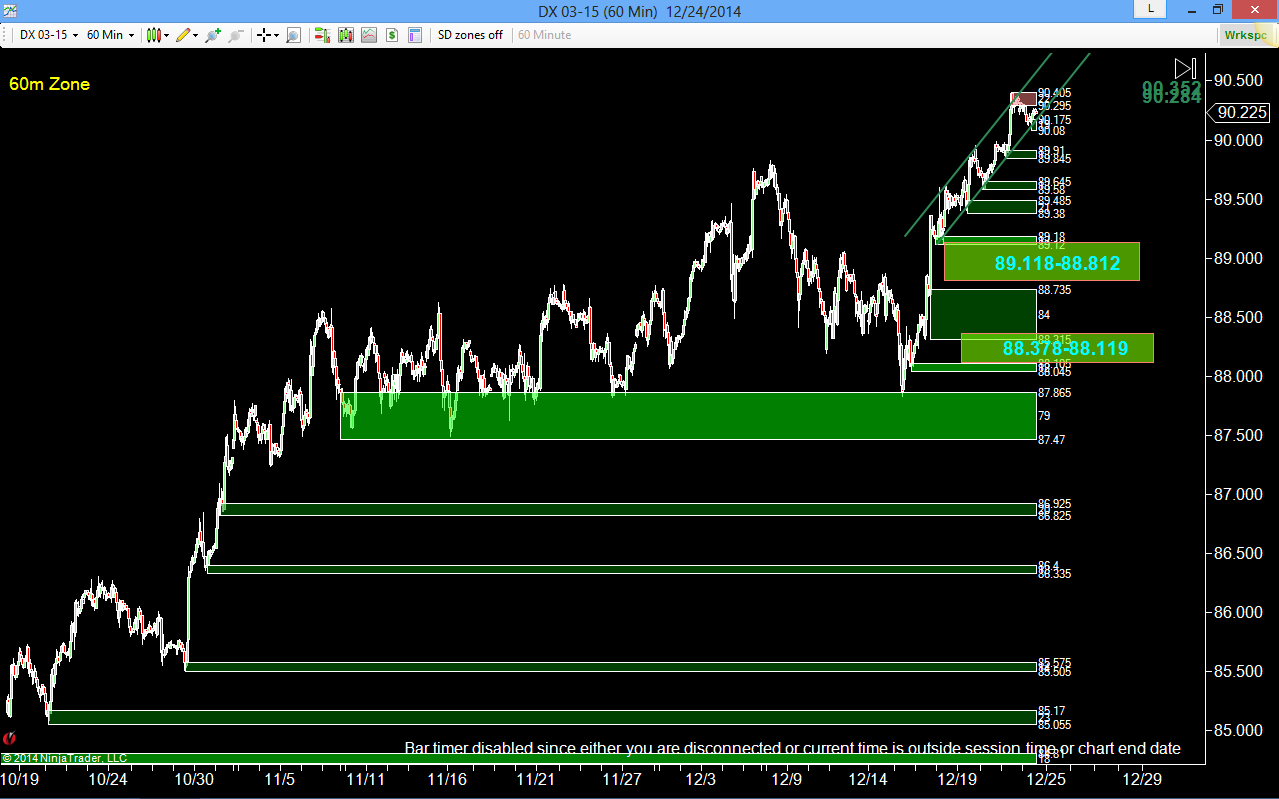The height and width of the screenshot is (799, 1279).
Task: Expand the 60 Min interval dropdown
Action: coord(110,35)
